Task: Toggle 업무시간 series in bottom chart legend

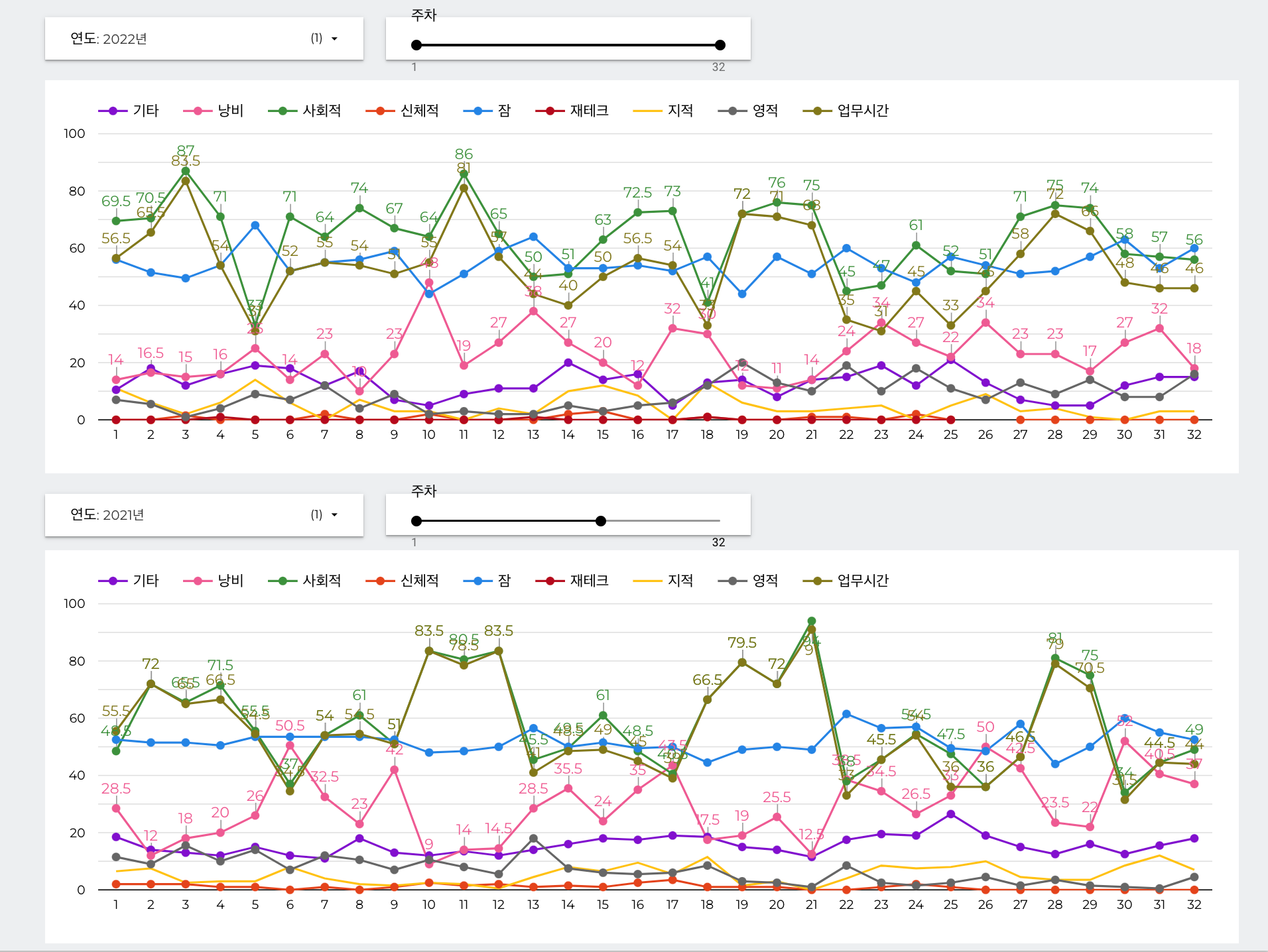Action: (846, 581)
